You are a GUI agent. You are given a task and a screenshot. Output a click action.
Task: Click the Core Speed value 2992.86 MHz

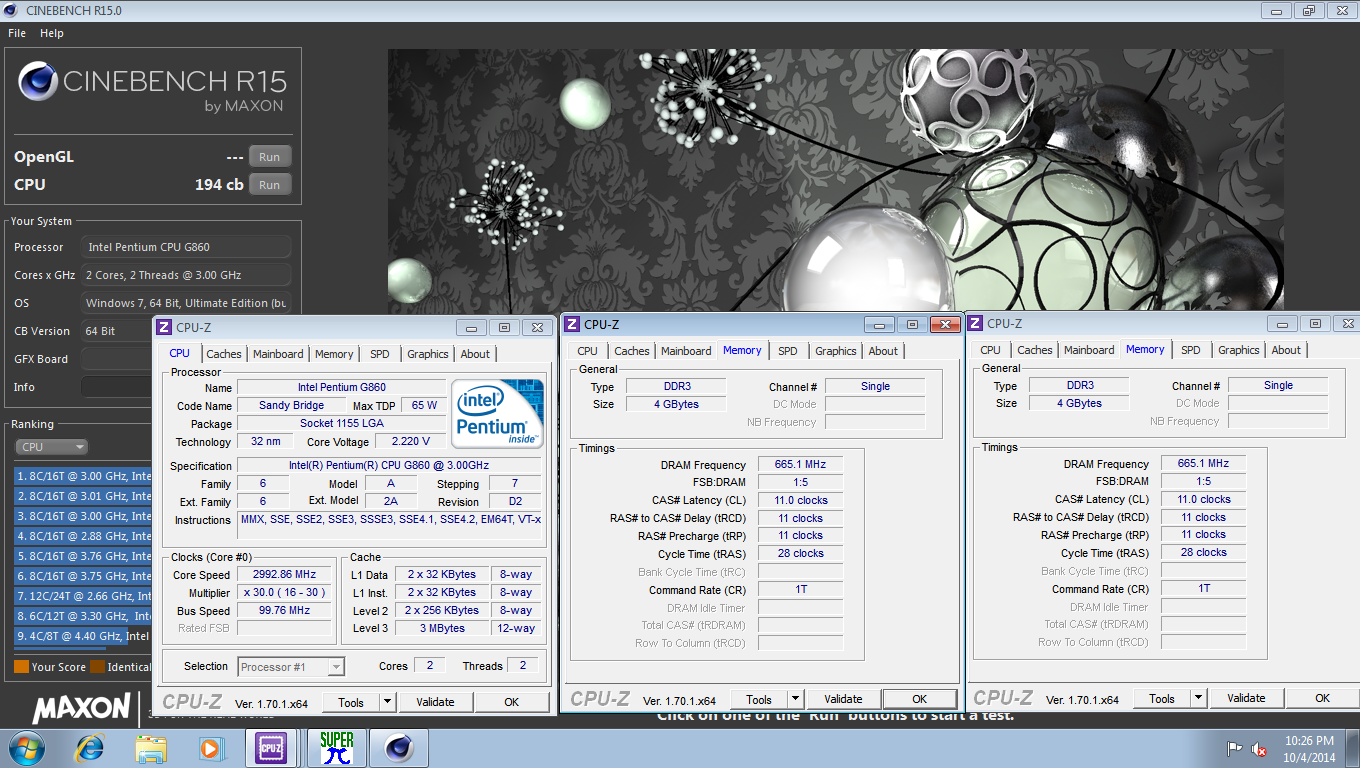click(284, 575)
